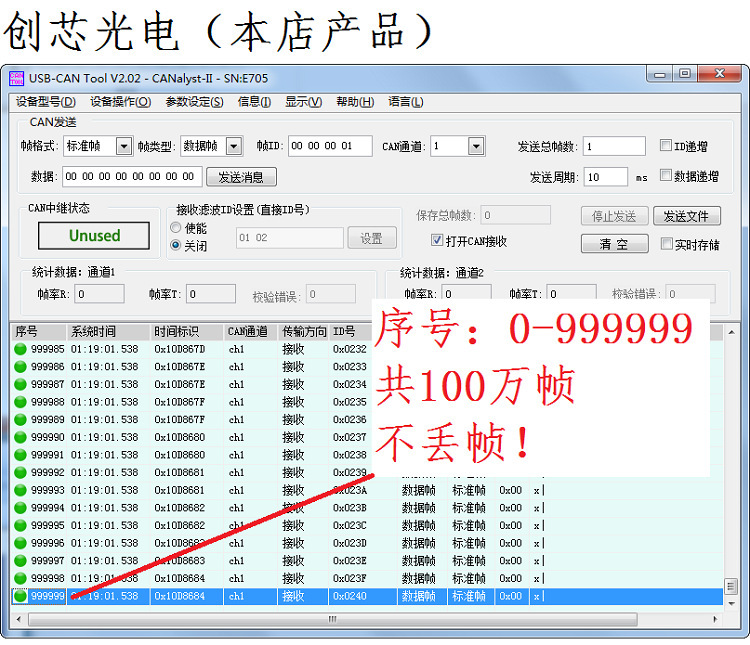750x645 pixels.
Task: Click the 数据 bytes input field
Action: [132, 177]
